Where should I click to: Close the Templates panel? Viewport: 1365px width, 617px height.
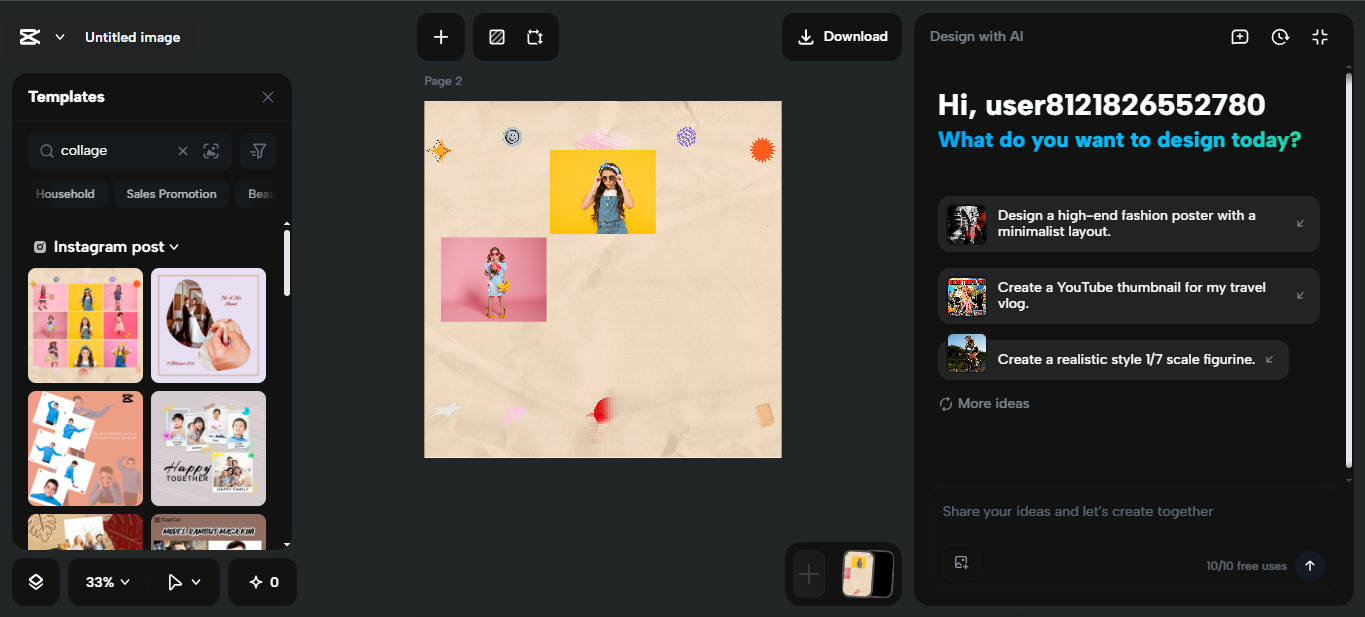[x=268, y=97]
